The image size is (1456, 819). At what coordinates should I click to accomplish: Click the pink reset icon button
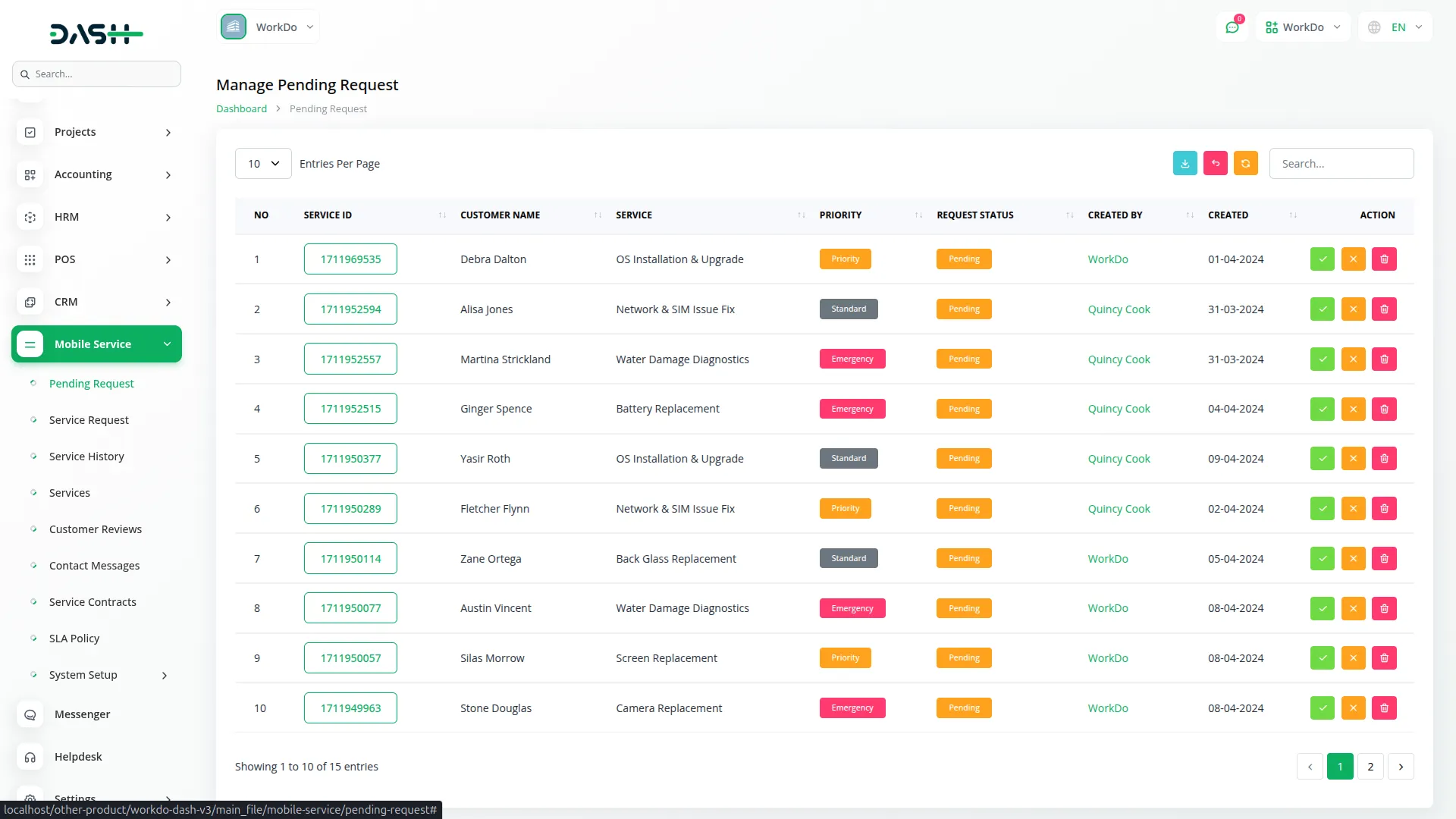tap(1215, 164)
